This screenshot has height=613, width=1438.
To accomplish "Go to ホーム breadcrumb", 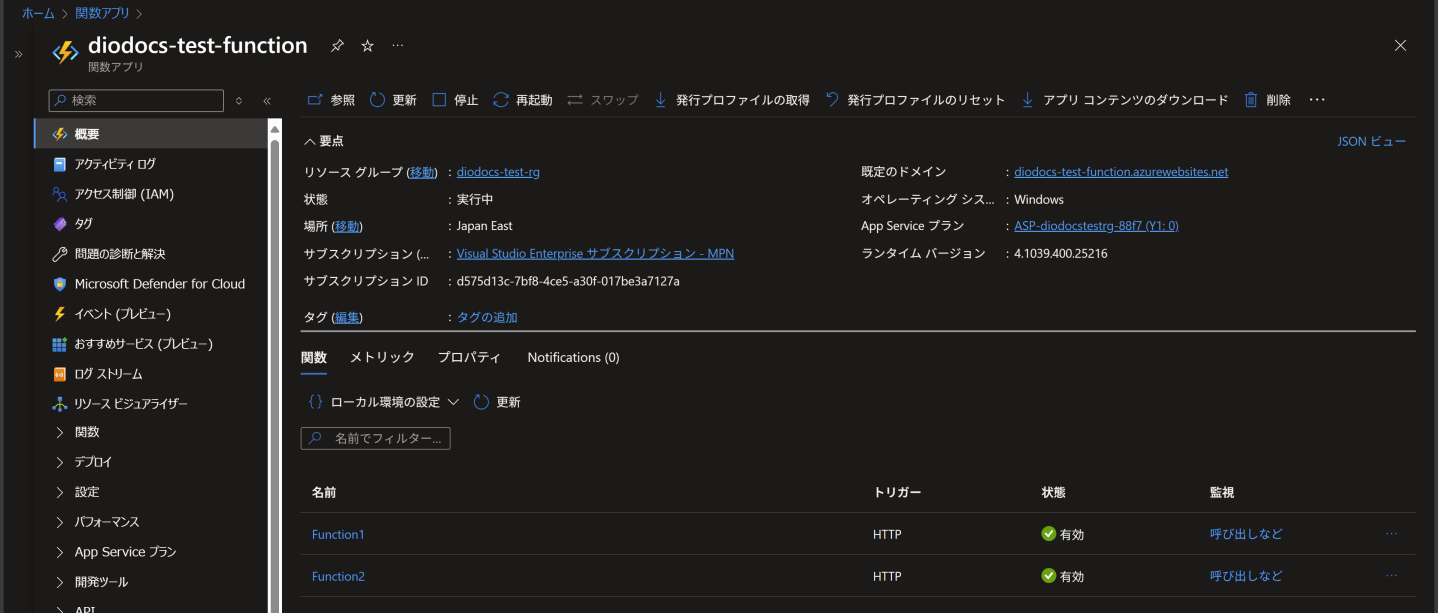I will pyautogui.click(x=38, y=14).
